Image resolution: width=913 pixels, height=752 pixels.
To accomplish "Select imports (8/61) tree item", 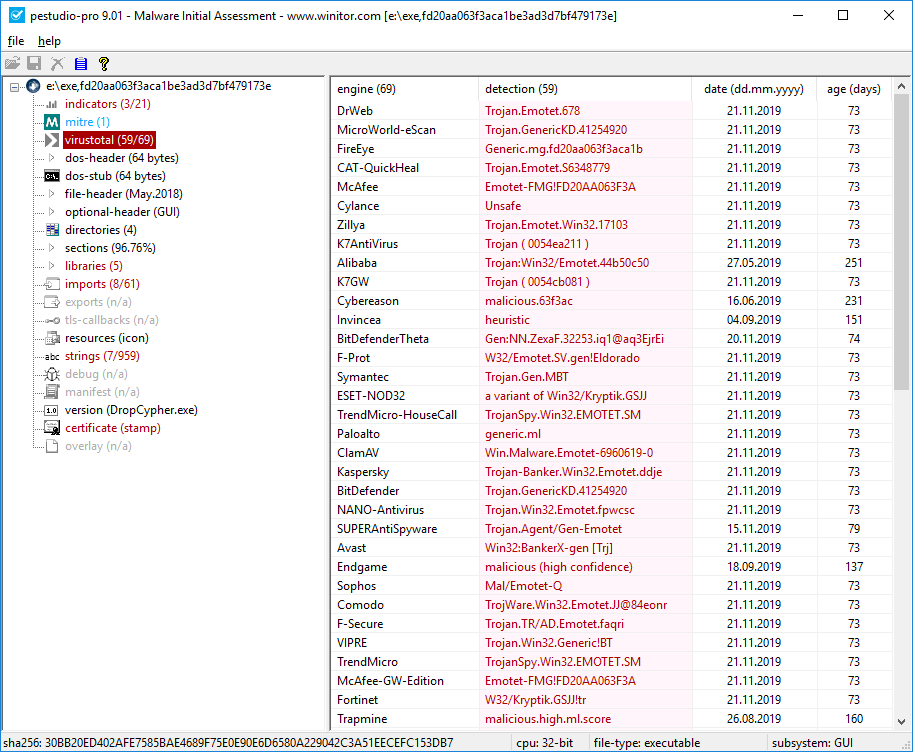I will pyautogui.click(x=102, y=284).
